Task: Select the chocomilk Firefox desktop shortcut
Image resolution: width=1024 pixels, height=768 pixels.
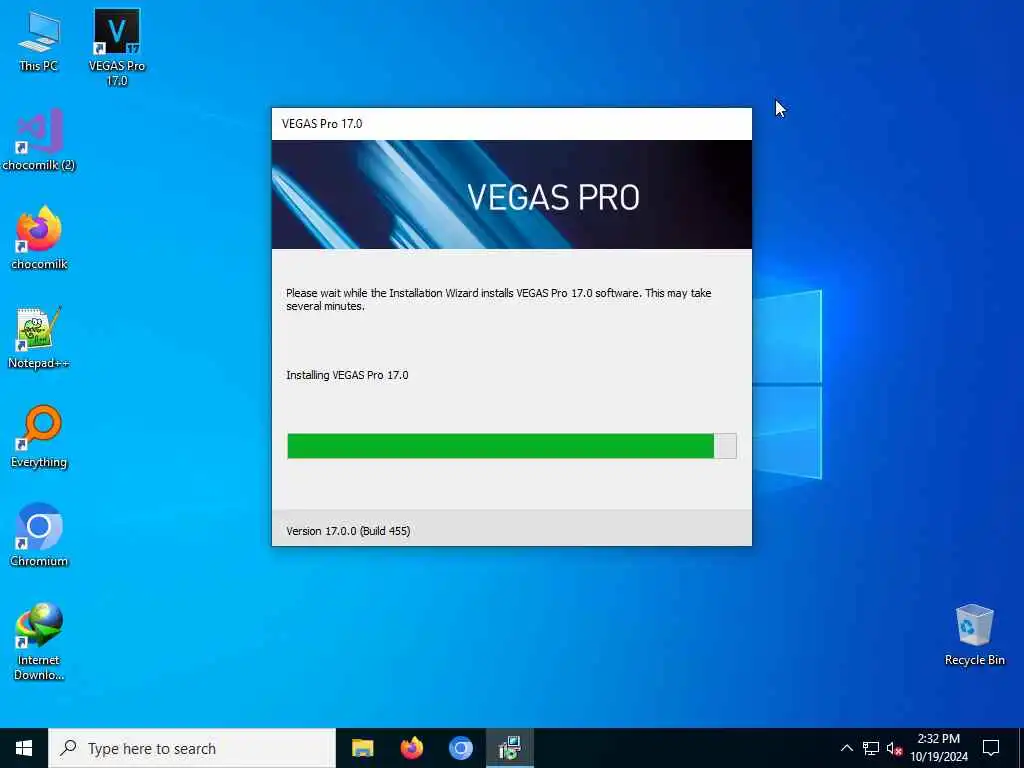Action: [39, 238]
